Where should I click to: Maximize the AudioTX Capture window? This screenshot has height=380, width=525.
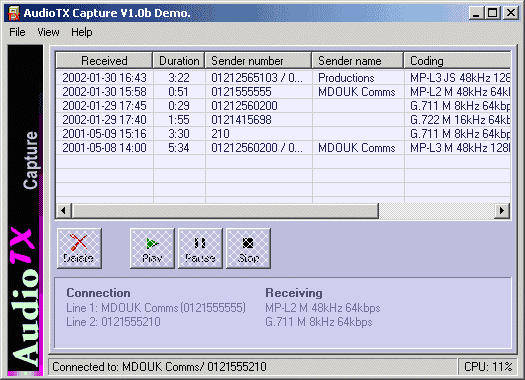[493, 13]
